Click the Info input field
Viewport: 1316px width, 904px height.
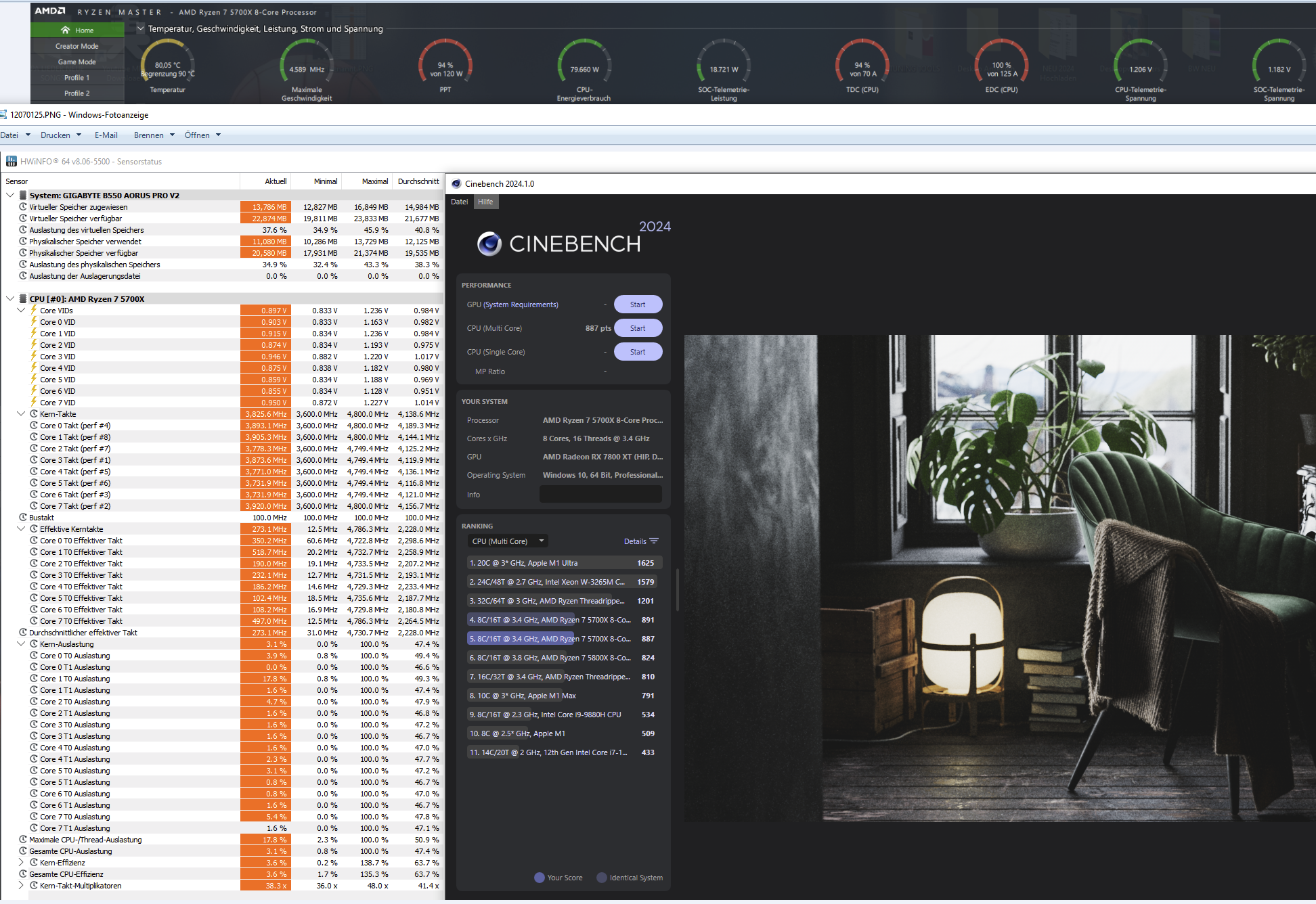[x=600, y=495]
